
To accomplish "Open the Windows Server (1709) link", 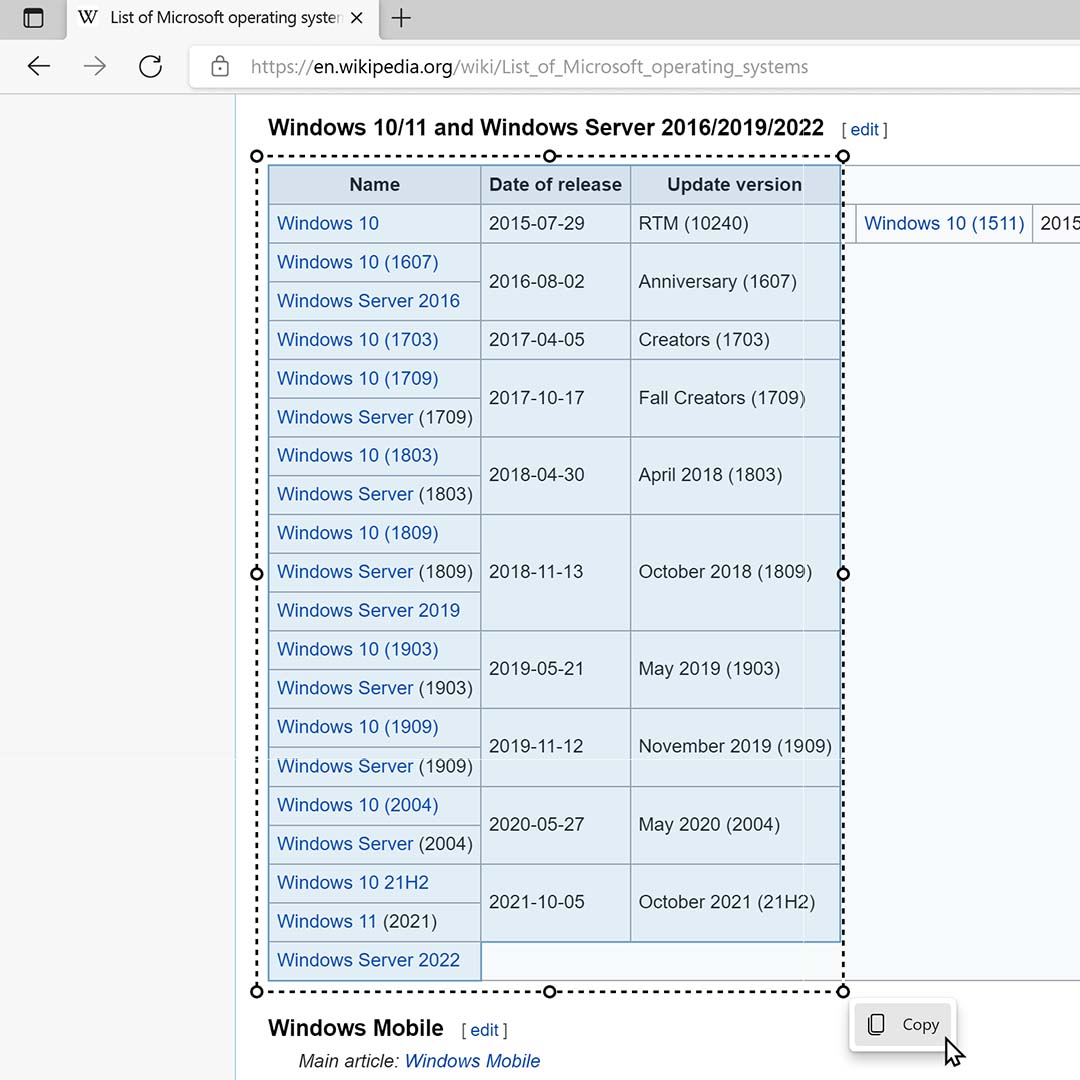I will (x=345, y=417).
